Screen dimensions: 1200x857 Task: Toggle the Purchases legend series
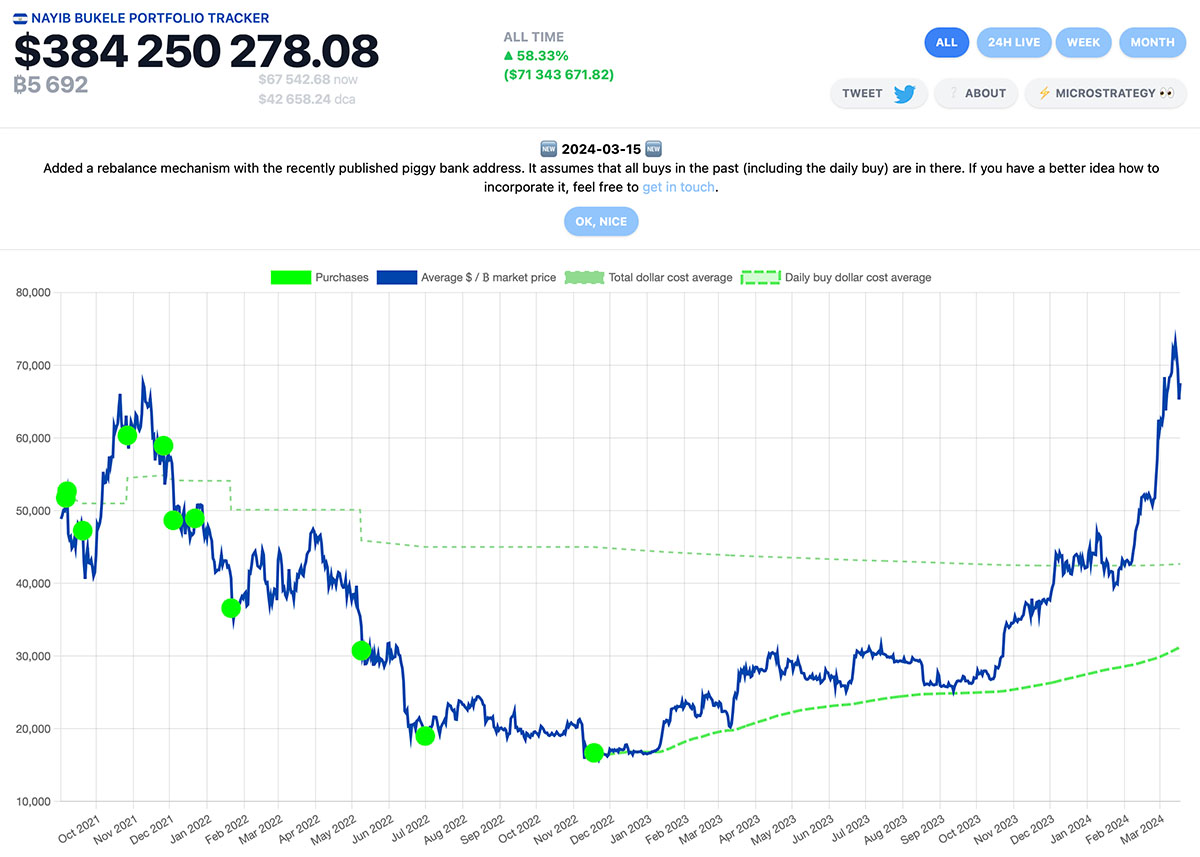320,277
